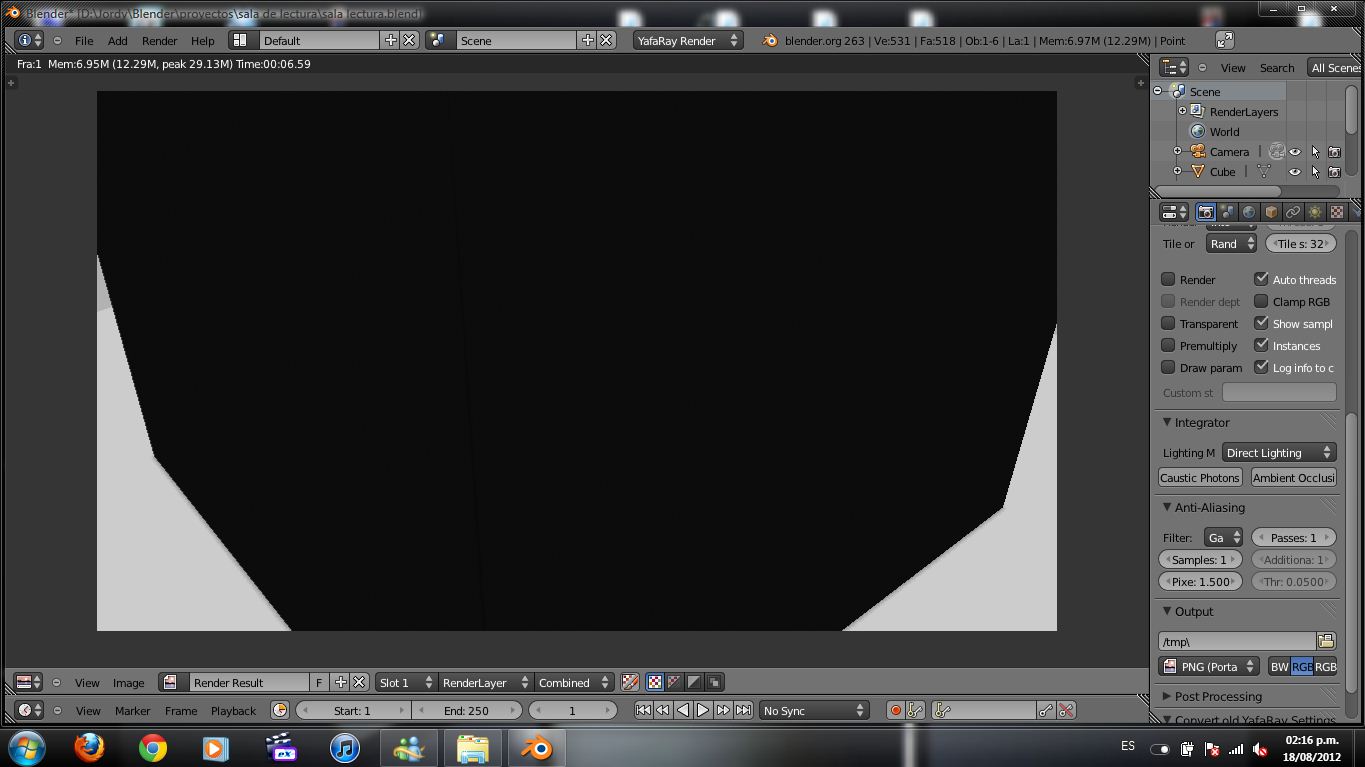Open the Scene properties tab icon
Screen dimensions: 1365x767
click(1227, 212)
